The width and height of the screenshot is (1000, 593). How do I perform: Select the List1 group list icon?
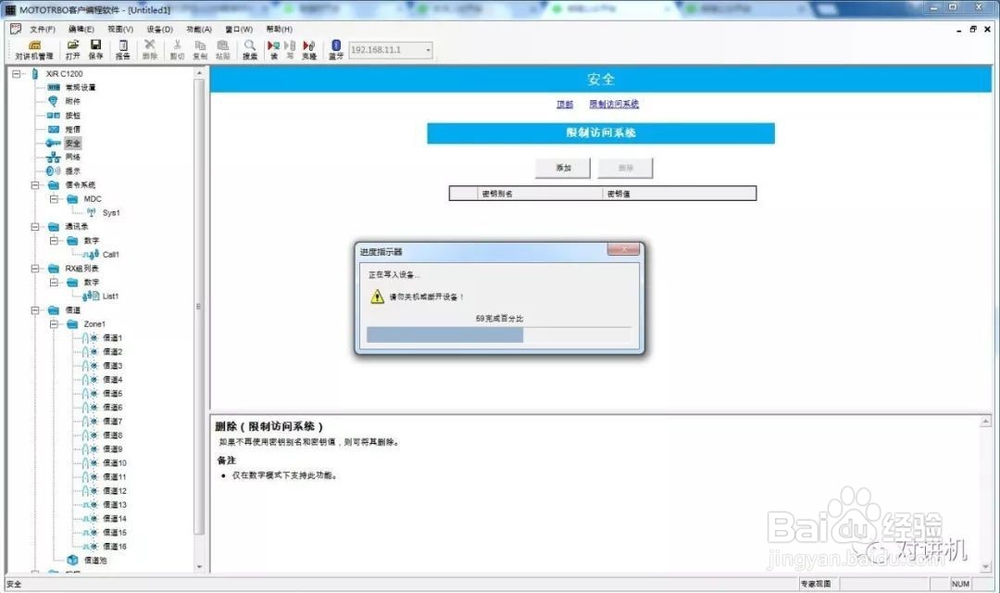tap(91, 296)
